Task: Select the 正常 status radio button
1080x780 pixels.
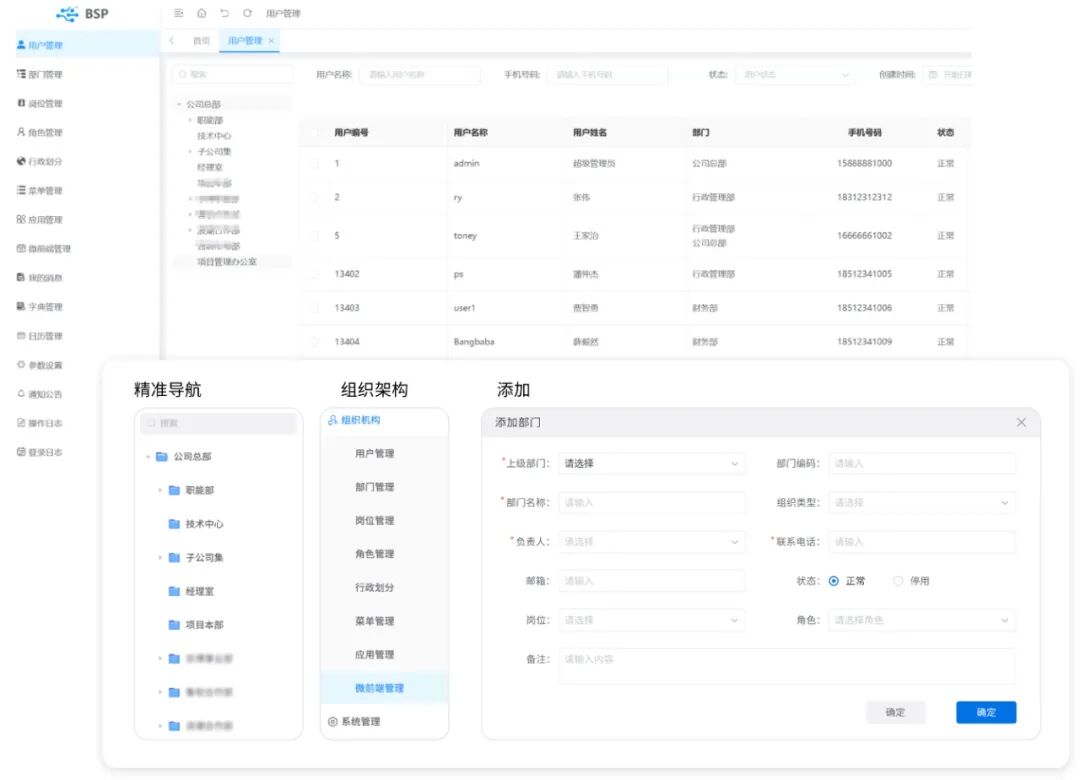Action: (x=833, y=580)
